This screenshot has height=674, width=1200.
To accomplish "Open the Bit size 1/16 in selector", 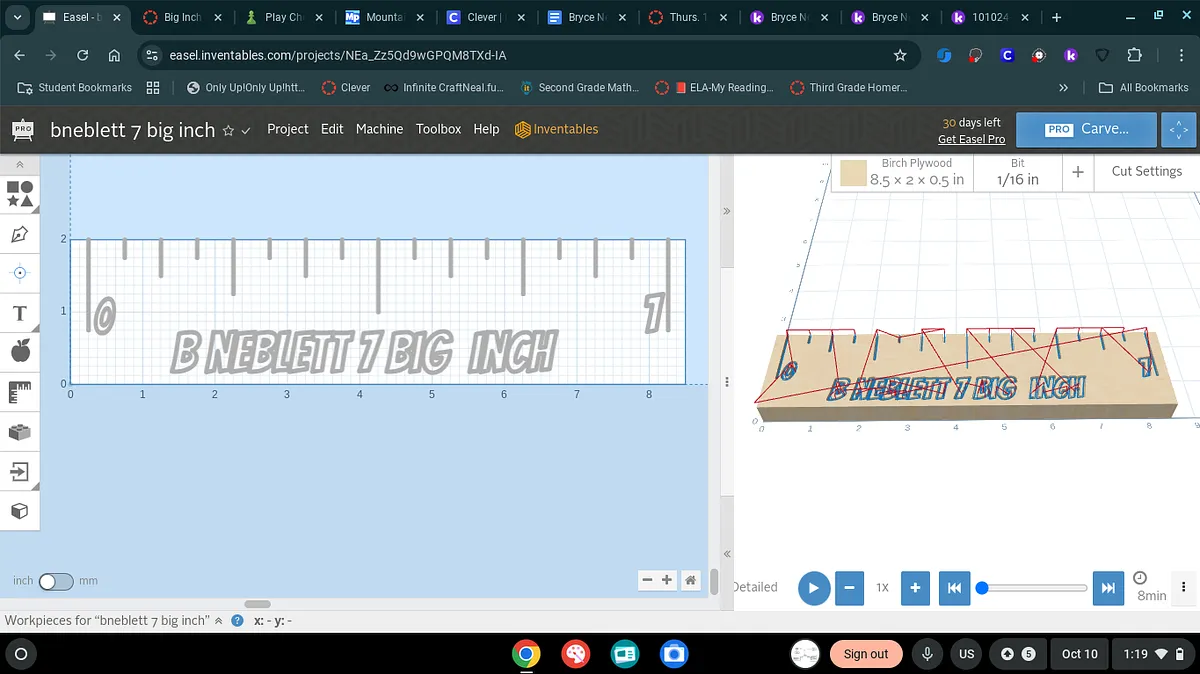I will [x=1017, y=172].
